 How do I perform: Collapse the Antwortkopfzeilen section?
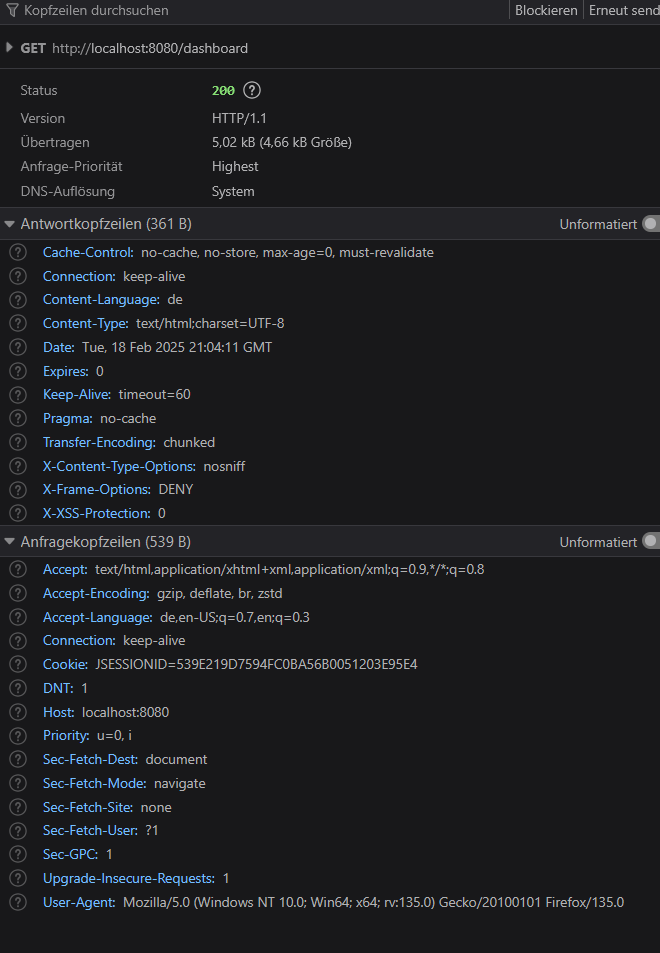[x=9, y=224]
